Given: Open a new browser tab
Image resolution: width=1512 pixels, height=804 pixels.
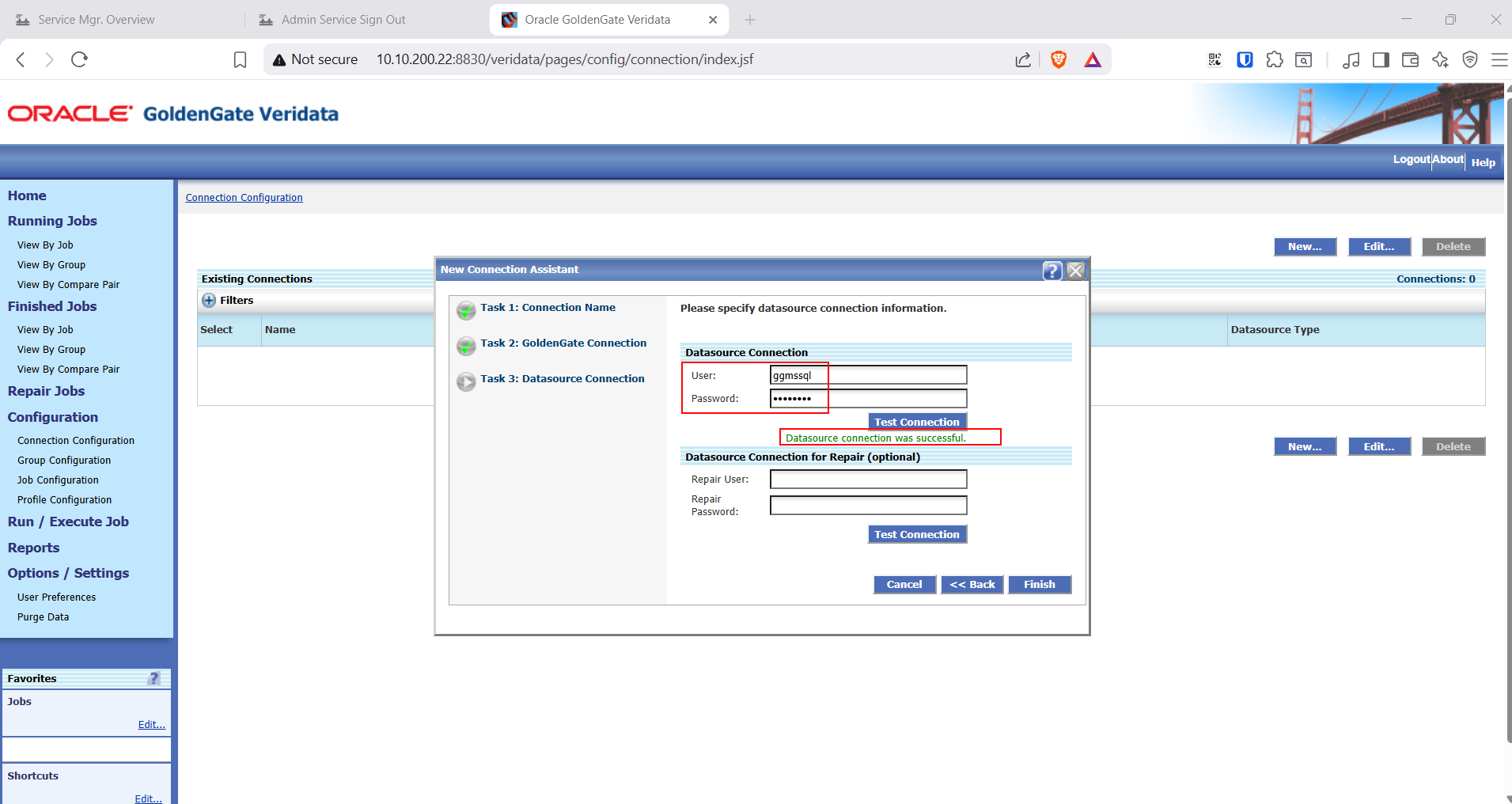Looking at the screenshot, I should pos(750,20).
